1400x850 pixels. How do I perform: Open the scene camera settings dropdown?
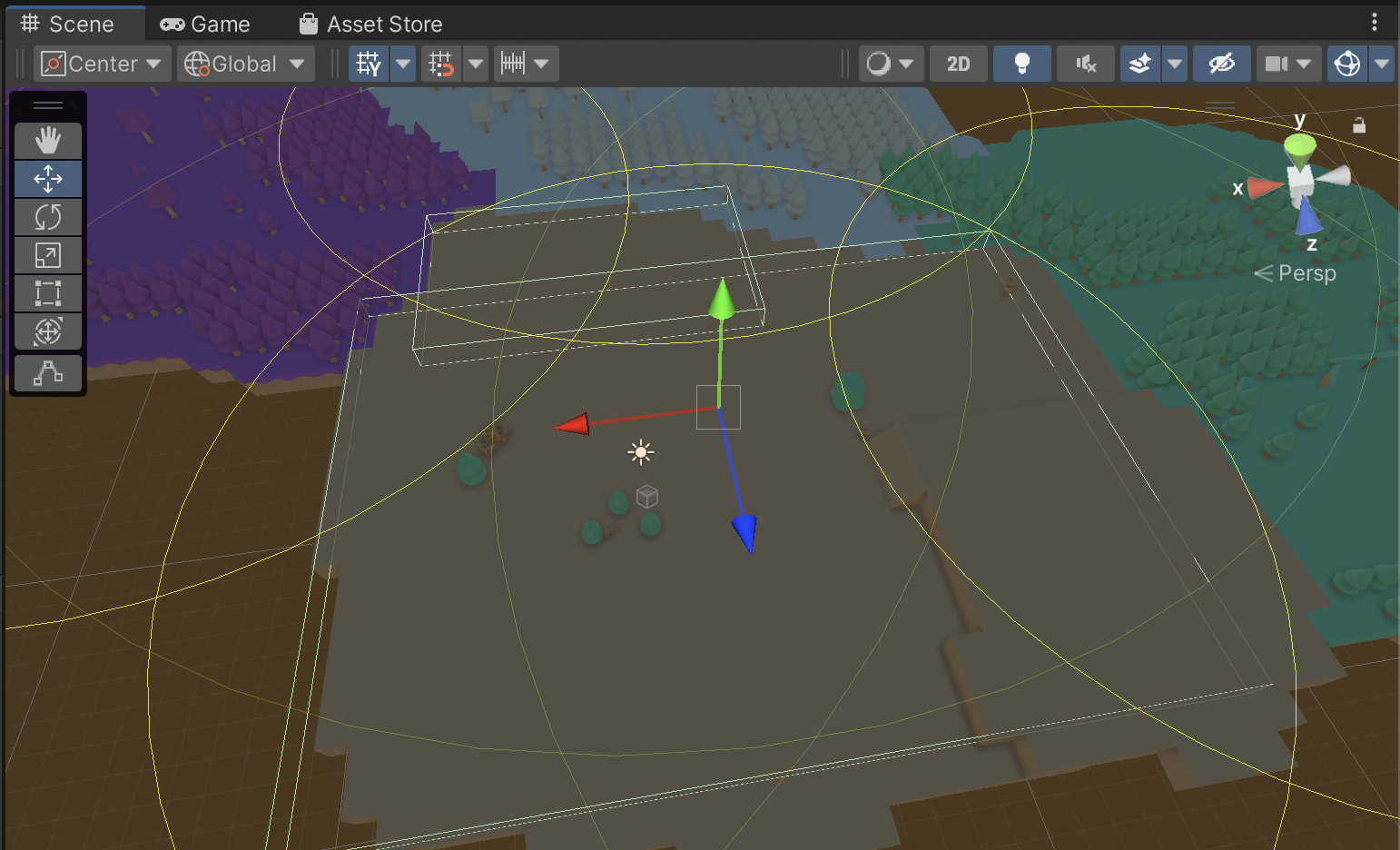[x=1288, y=64]
